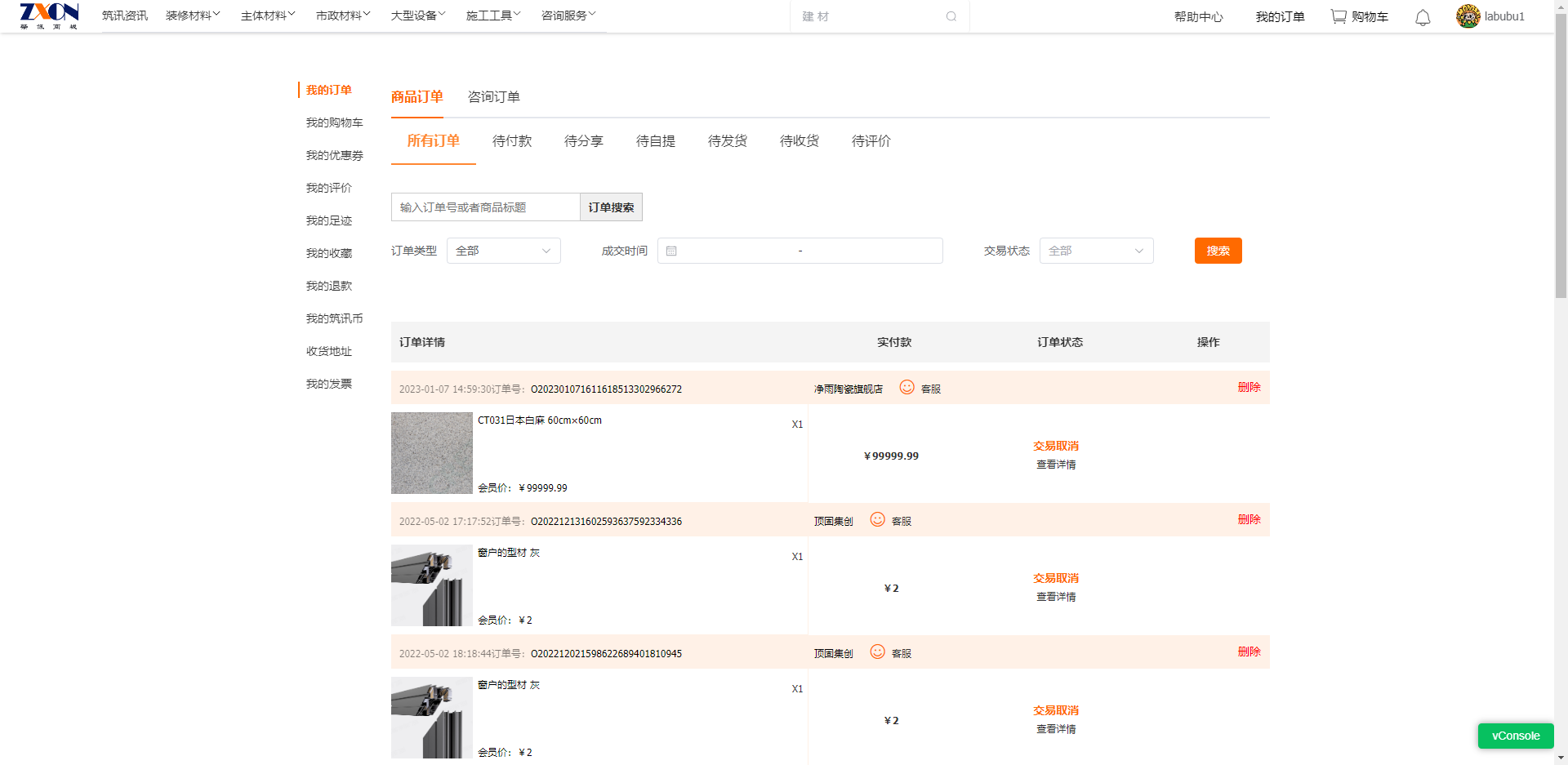The height and width of the screenshot is (765, 1568).
Task: Go to 我的优惠券 in sidebar
Action: [x=335, y=155]
